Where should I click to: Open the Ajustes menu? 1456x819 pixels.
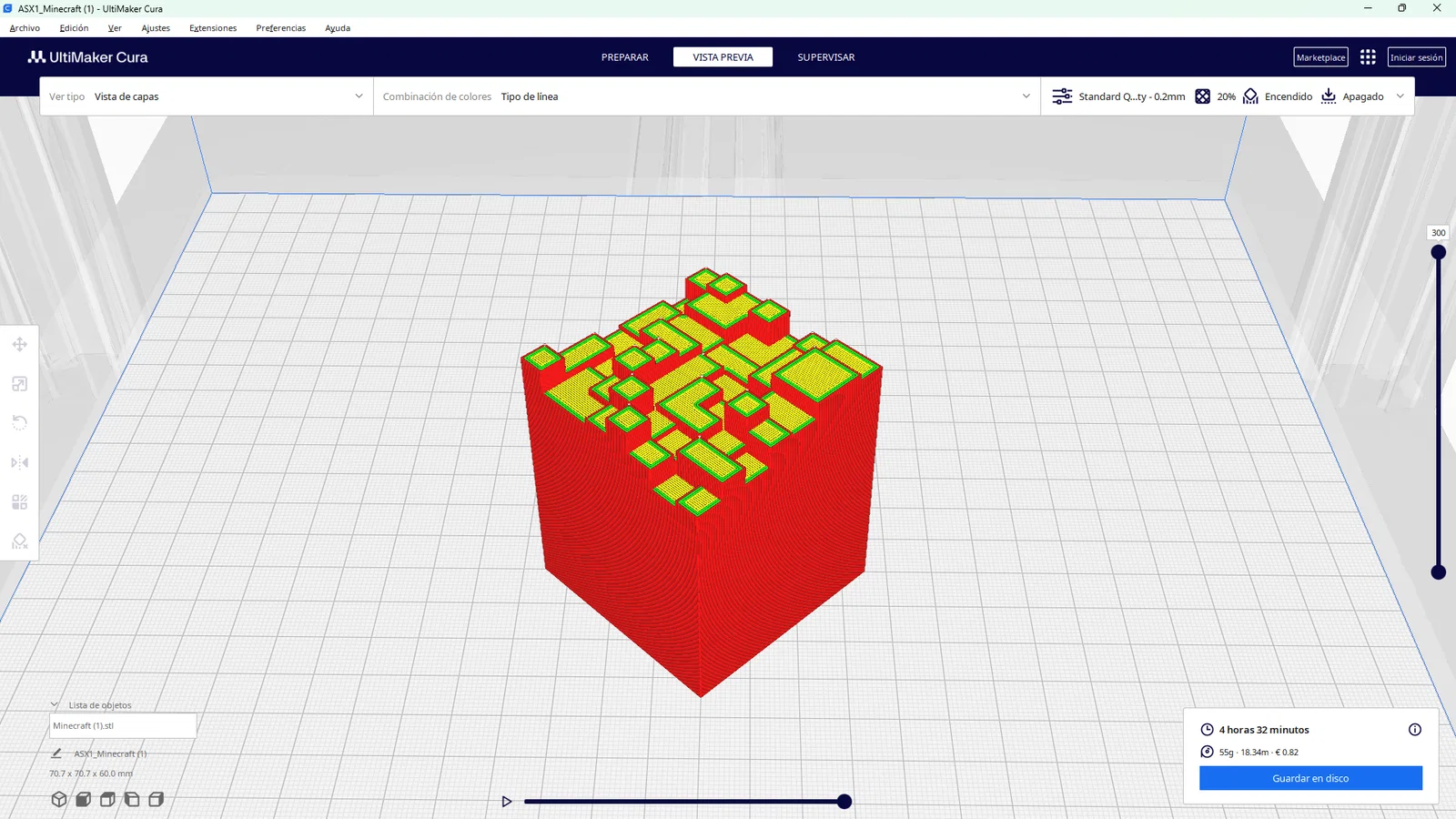tap(156, 28)
